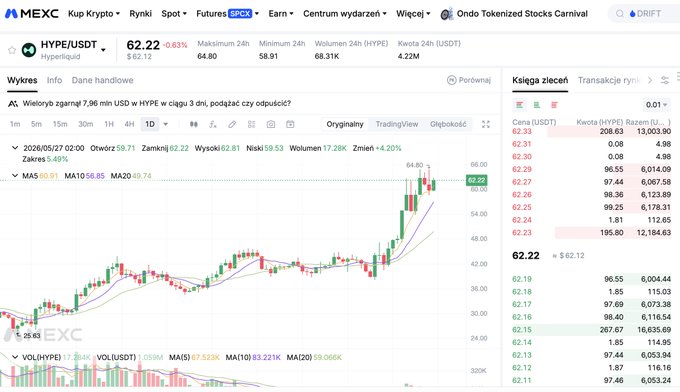This screenshot has height=392, width=680.
Task: Switch chart to Głębokość view
Action: [448, 124]
